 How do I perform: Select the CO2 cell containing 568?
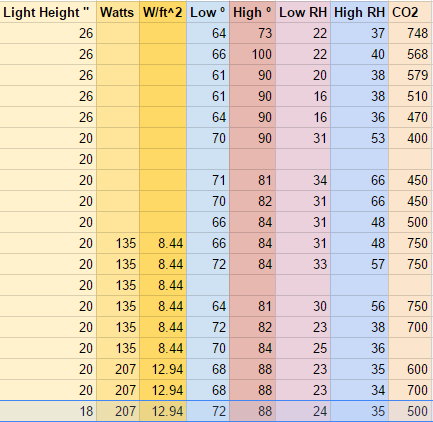click(x=411, y=54)
